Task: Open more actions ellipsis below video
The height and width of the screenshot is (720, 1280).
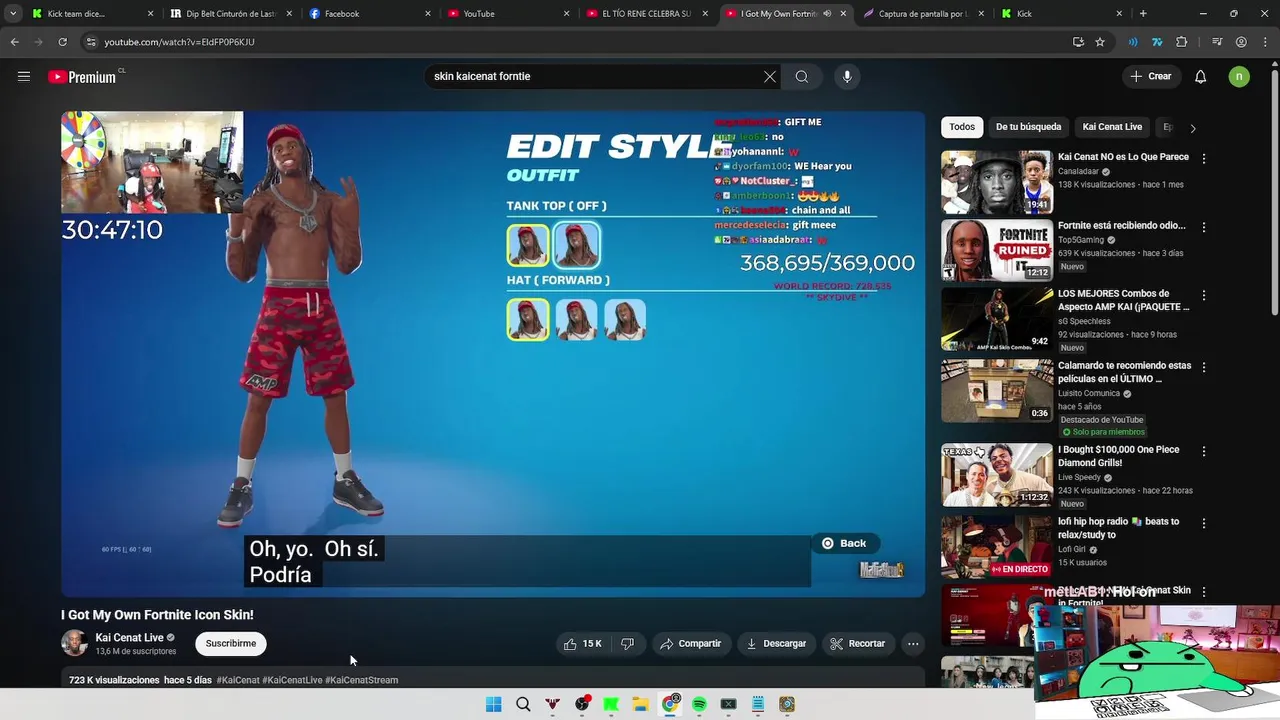Action: 913,644
